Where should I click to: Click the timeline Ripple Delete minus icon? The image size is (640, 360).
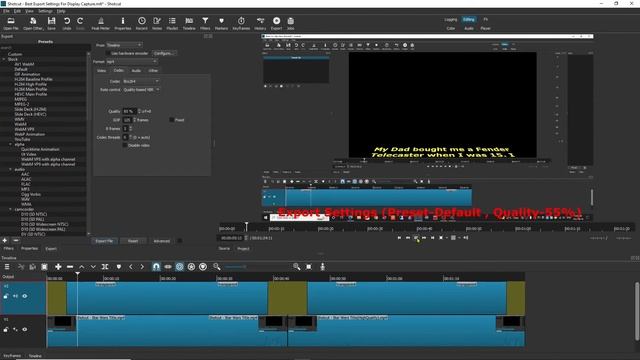70,267
